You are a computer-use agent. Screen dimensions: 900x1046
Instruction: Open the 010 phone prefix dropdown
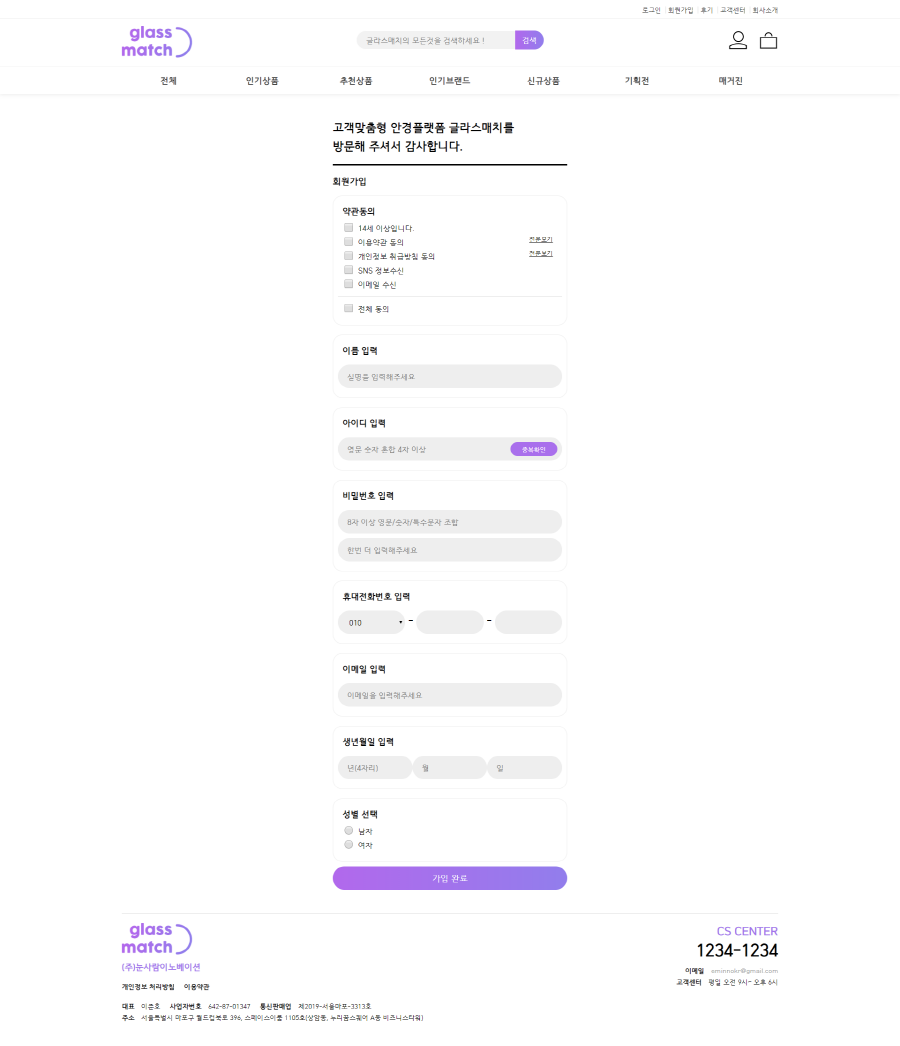371,622
